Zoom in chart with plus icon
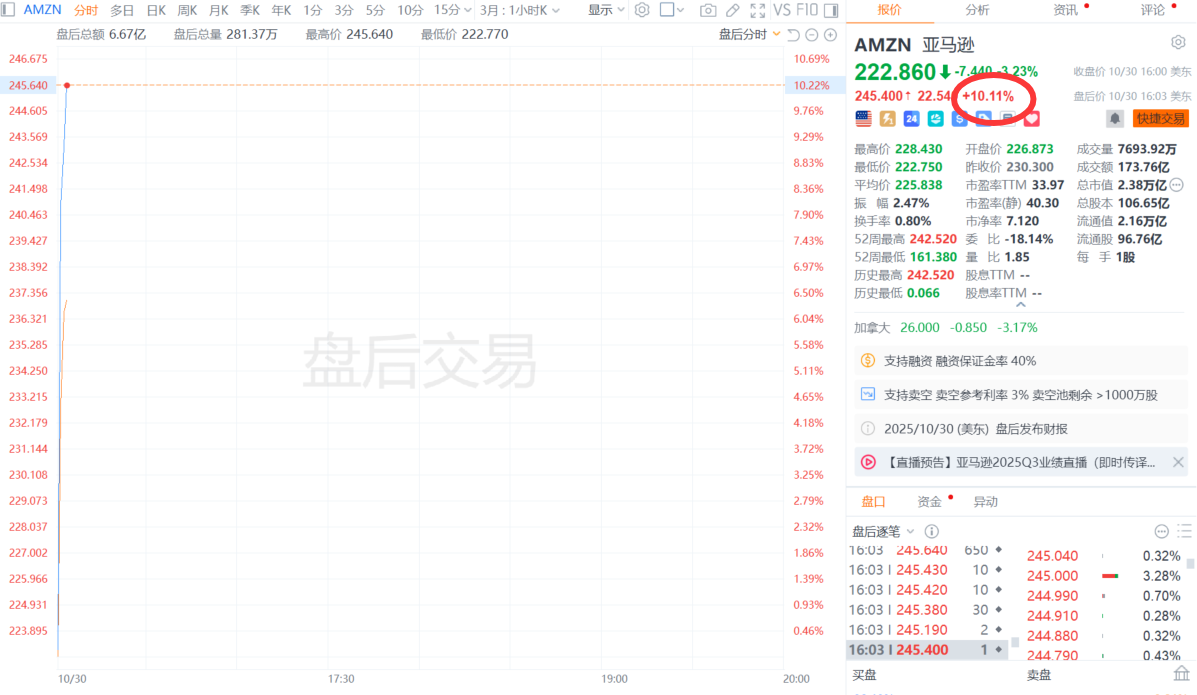1197x695 pixels. [x=831, y=34]
